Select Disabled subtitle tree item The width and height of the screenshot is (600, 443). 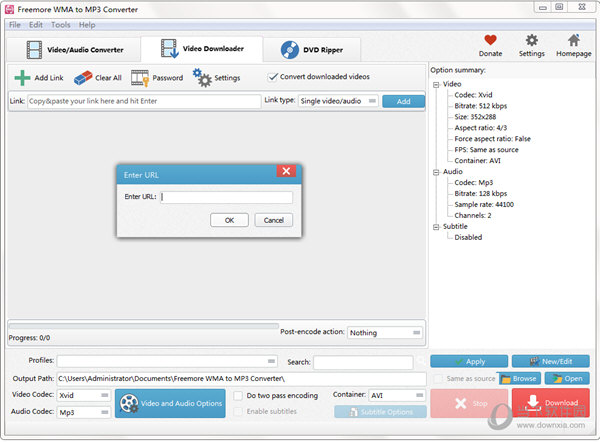pyautogui.click(x=468, y=237)
